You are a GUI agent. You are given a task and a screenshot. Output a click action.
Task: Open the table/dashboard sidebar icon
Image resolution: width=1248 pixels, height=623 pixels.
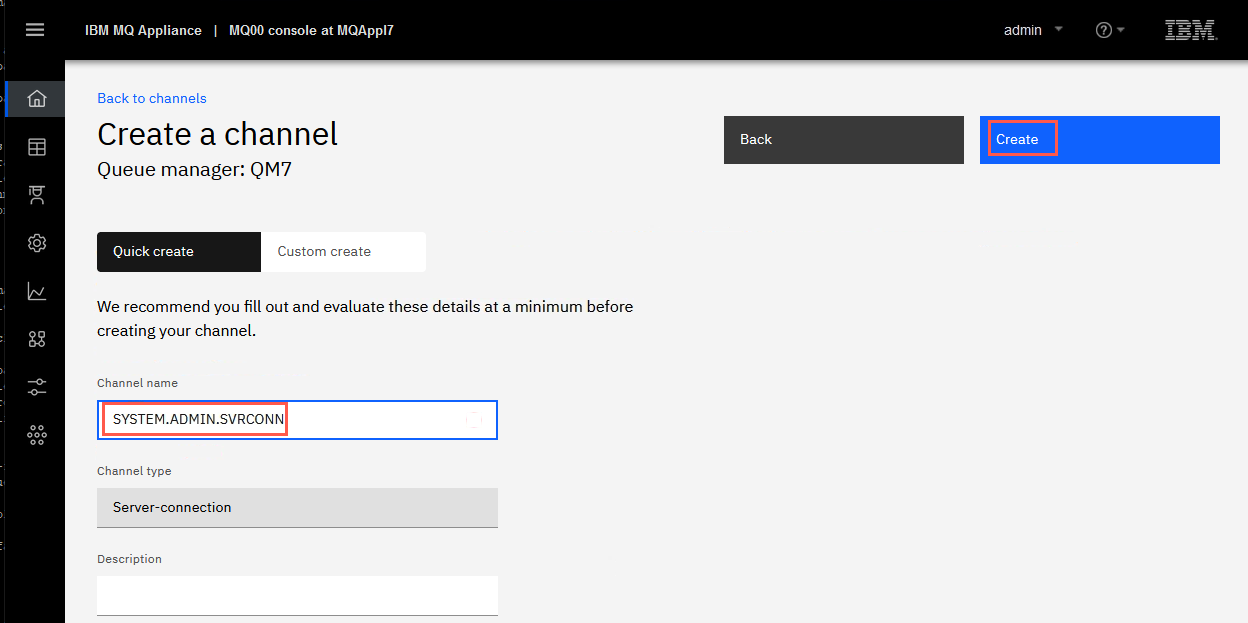click(37, 147)
